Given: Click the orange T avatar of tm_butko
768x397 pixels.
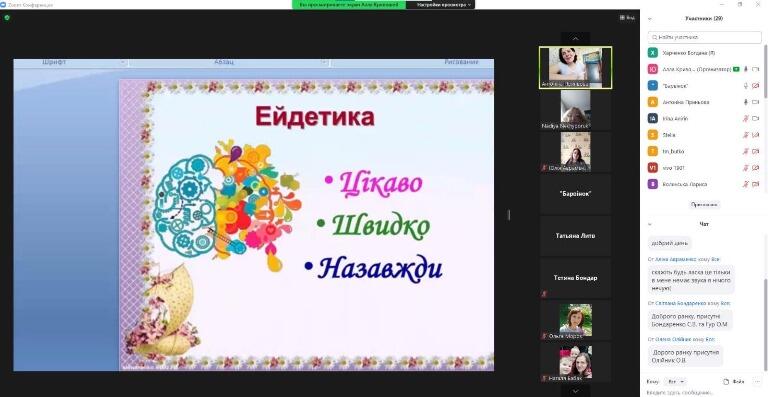Looking at the screenshot, I should coord(652,151).
